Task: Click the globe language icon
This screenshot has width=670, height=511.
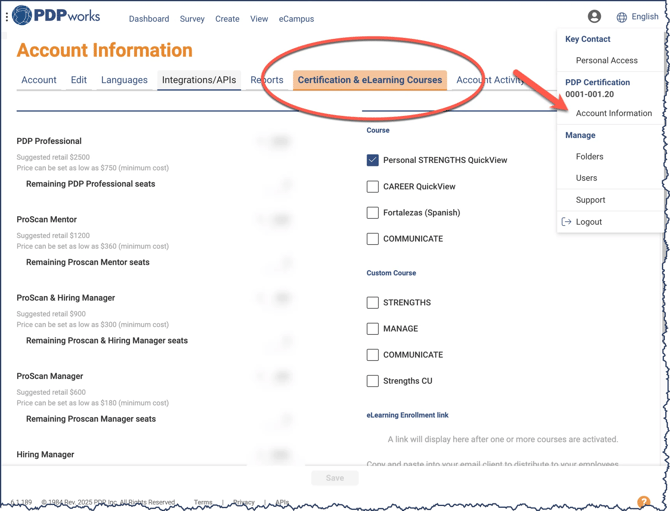Action: pos(622,17)
